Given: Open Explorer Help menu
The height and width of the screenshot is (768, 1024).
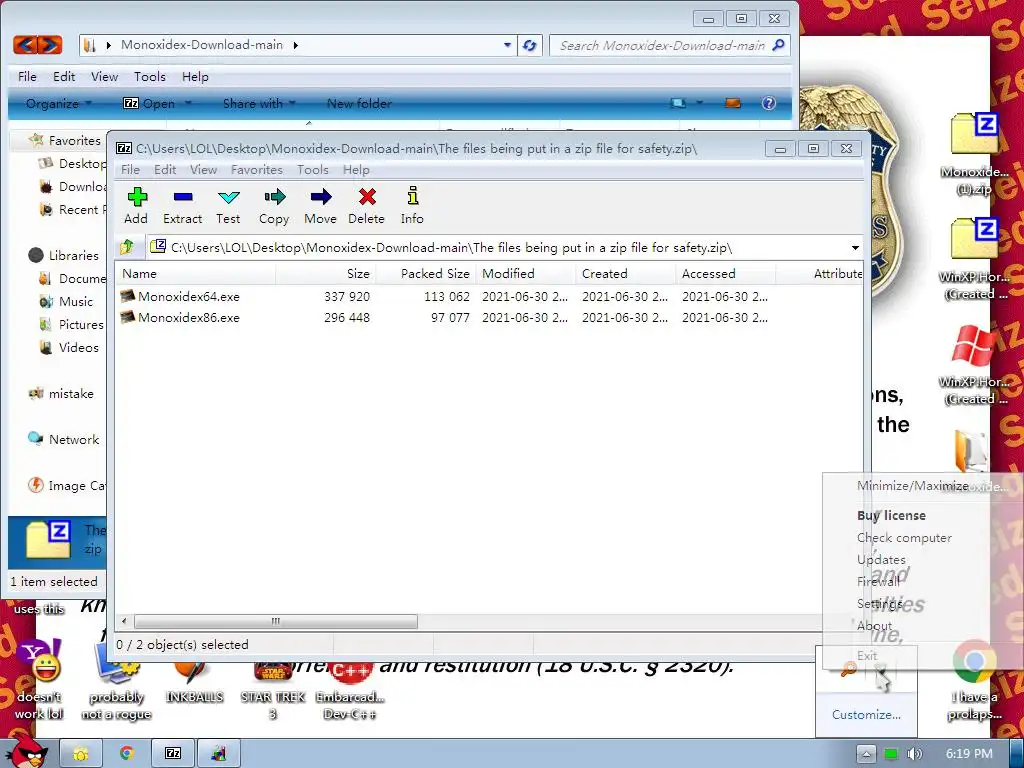Looking at the screenshot, I should [195, 76].
